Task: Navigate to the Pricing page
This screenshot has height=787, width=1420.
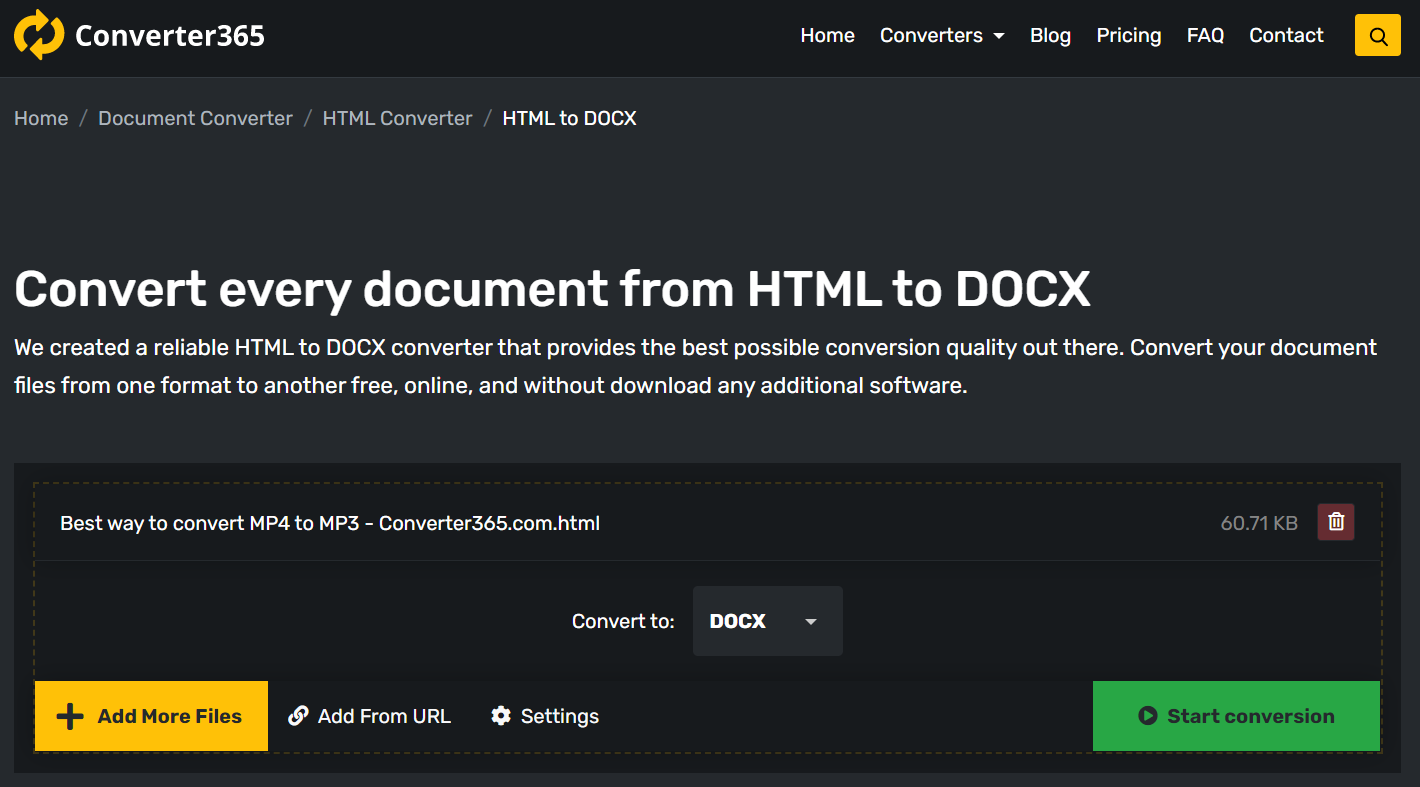Action: [1128, 36]
